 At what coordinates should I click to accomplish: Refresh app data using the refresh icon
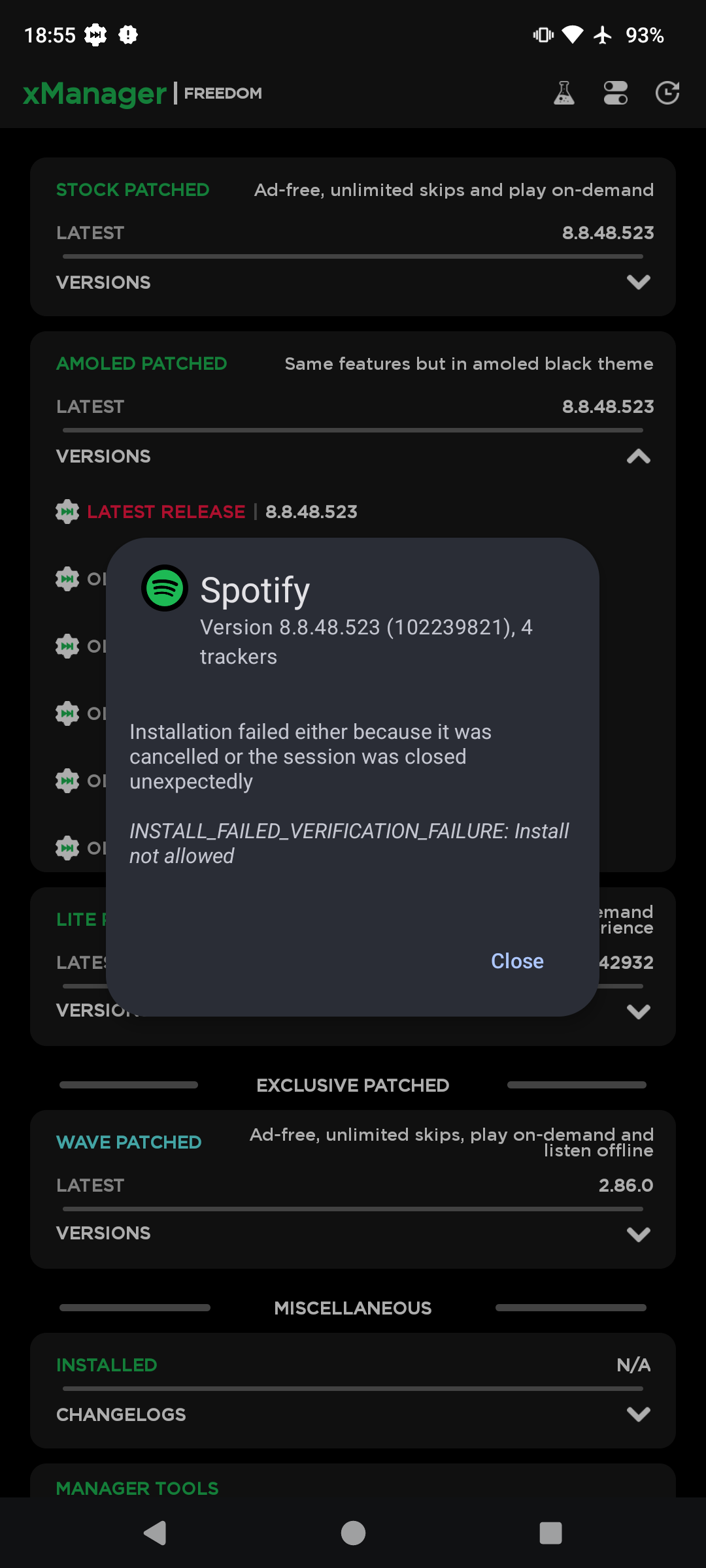(x=667, y=93)
